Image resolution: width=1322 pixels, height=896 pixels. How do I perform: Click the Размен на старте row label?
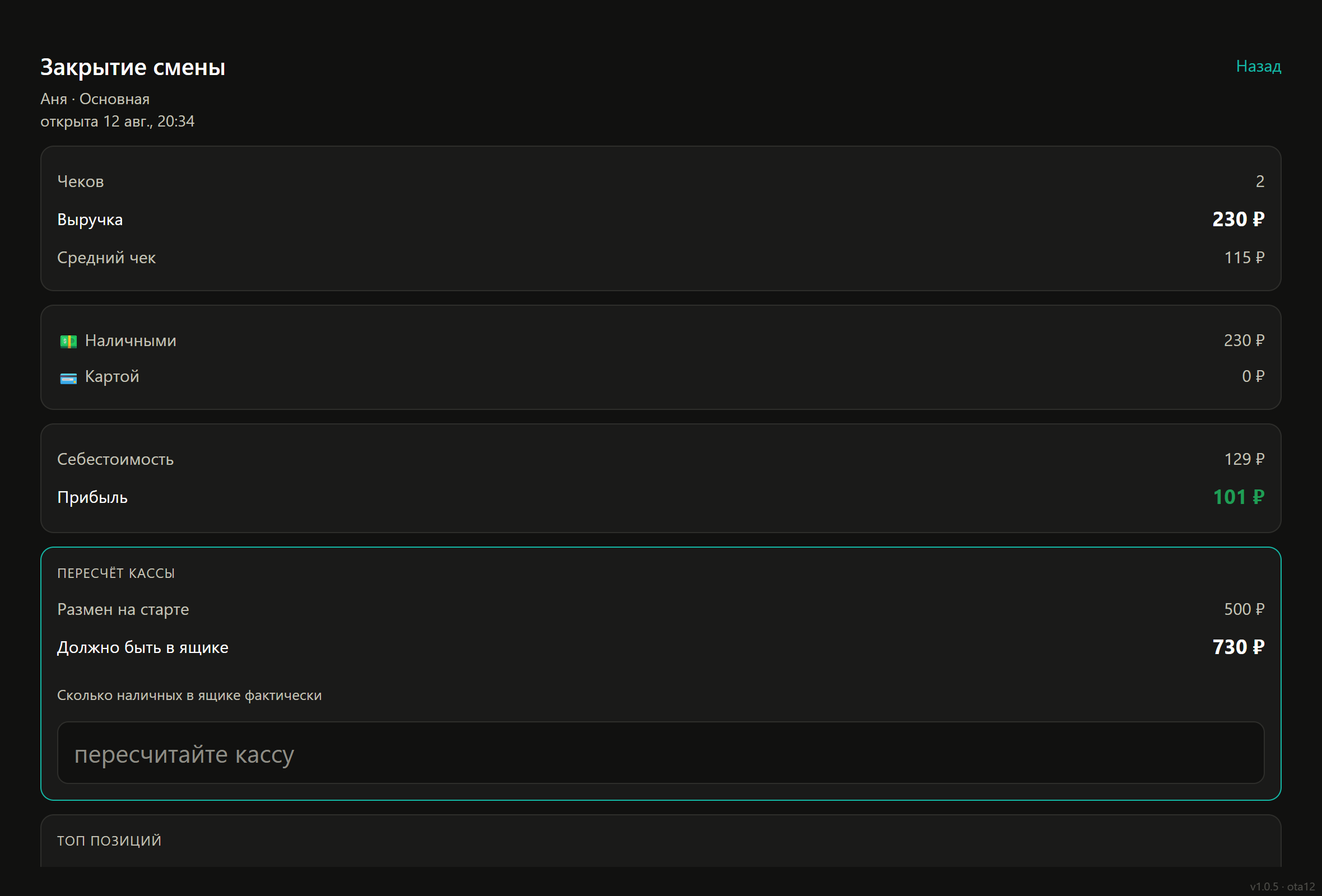click(x=123, y=609)
